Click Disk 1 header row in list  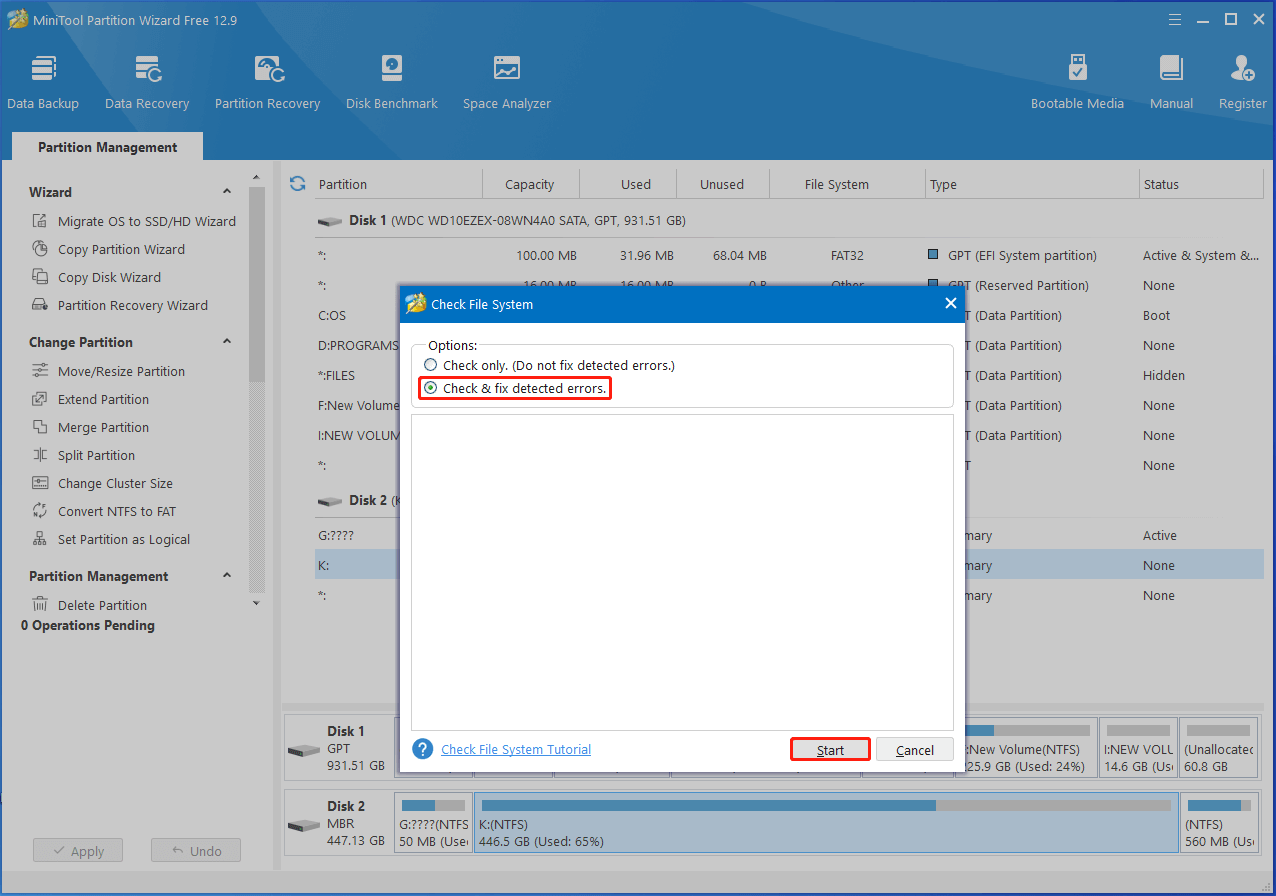tap(789, 220)
